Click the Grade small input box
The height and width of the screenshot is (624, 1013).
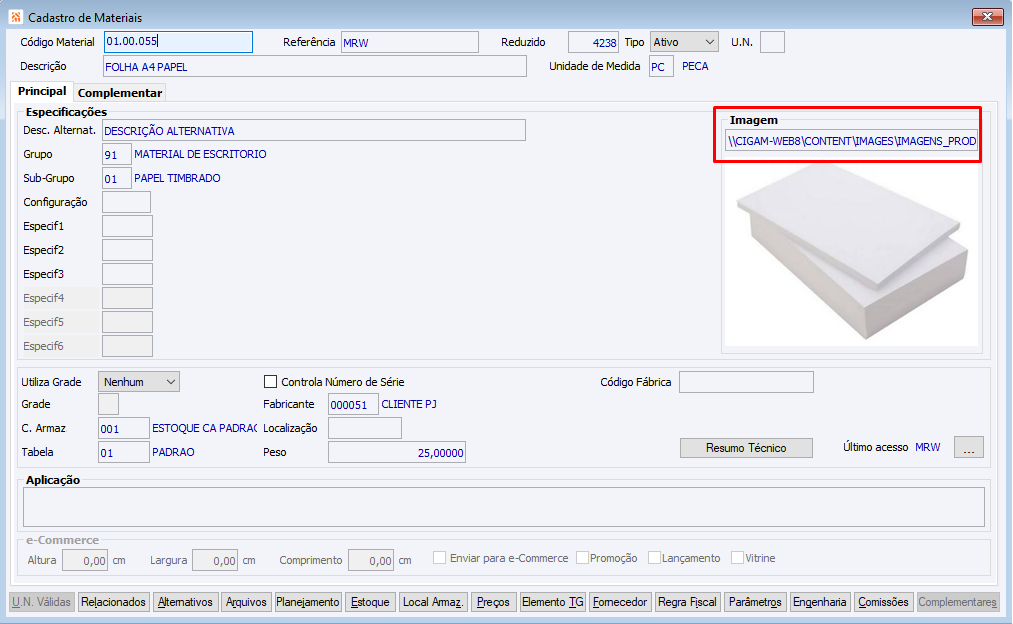tap(108, 404)
